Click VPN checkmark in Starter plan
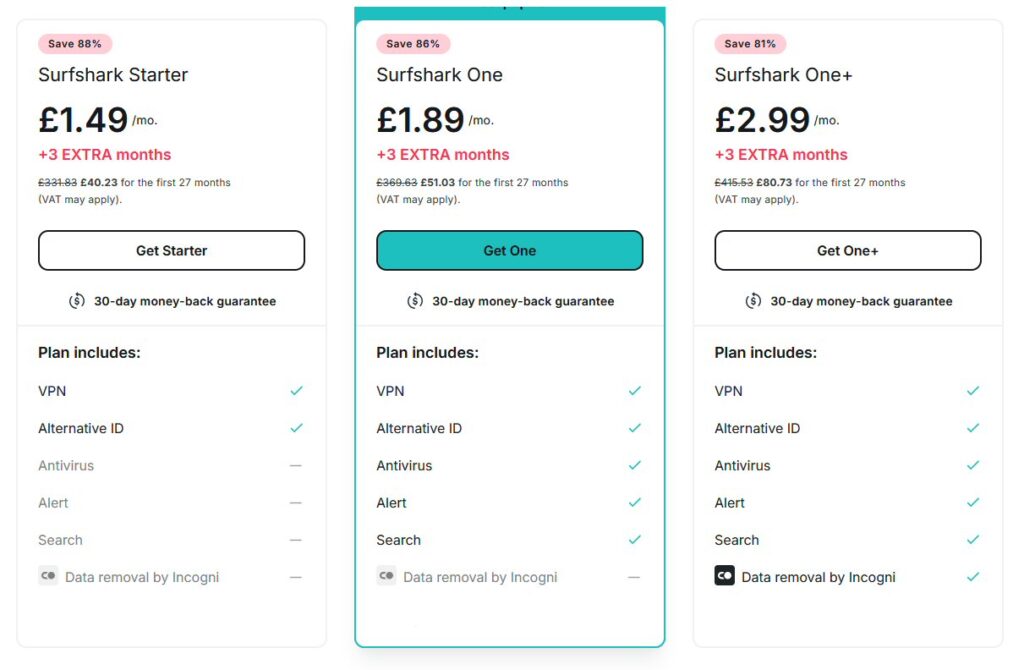Screen dimensions: 1024x670 296,391
